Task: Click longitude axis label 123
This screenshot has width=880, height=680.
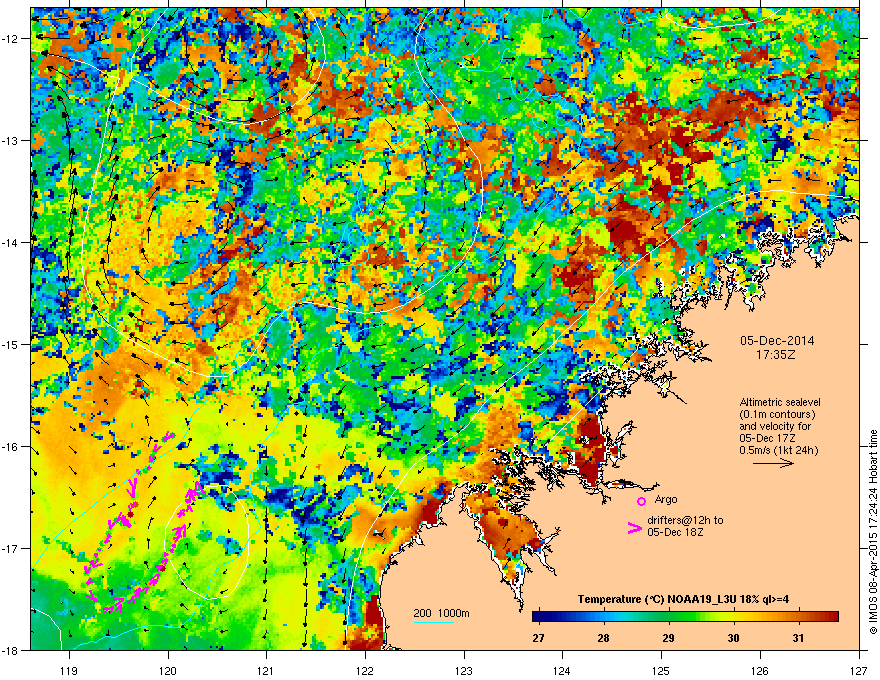Action: pos(464,670)
